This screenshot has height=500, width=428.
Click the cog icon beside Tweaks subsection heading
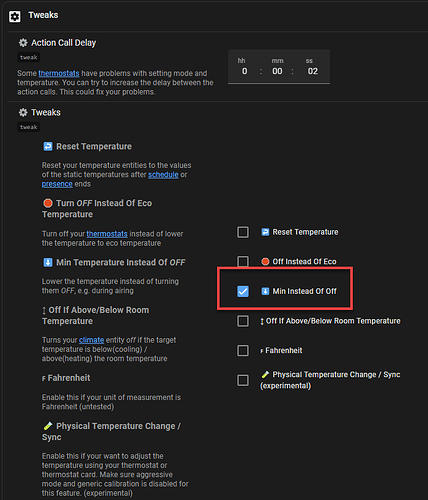coord(23,112)
